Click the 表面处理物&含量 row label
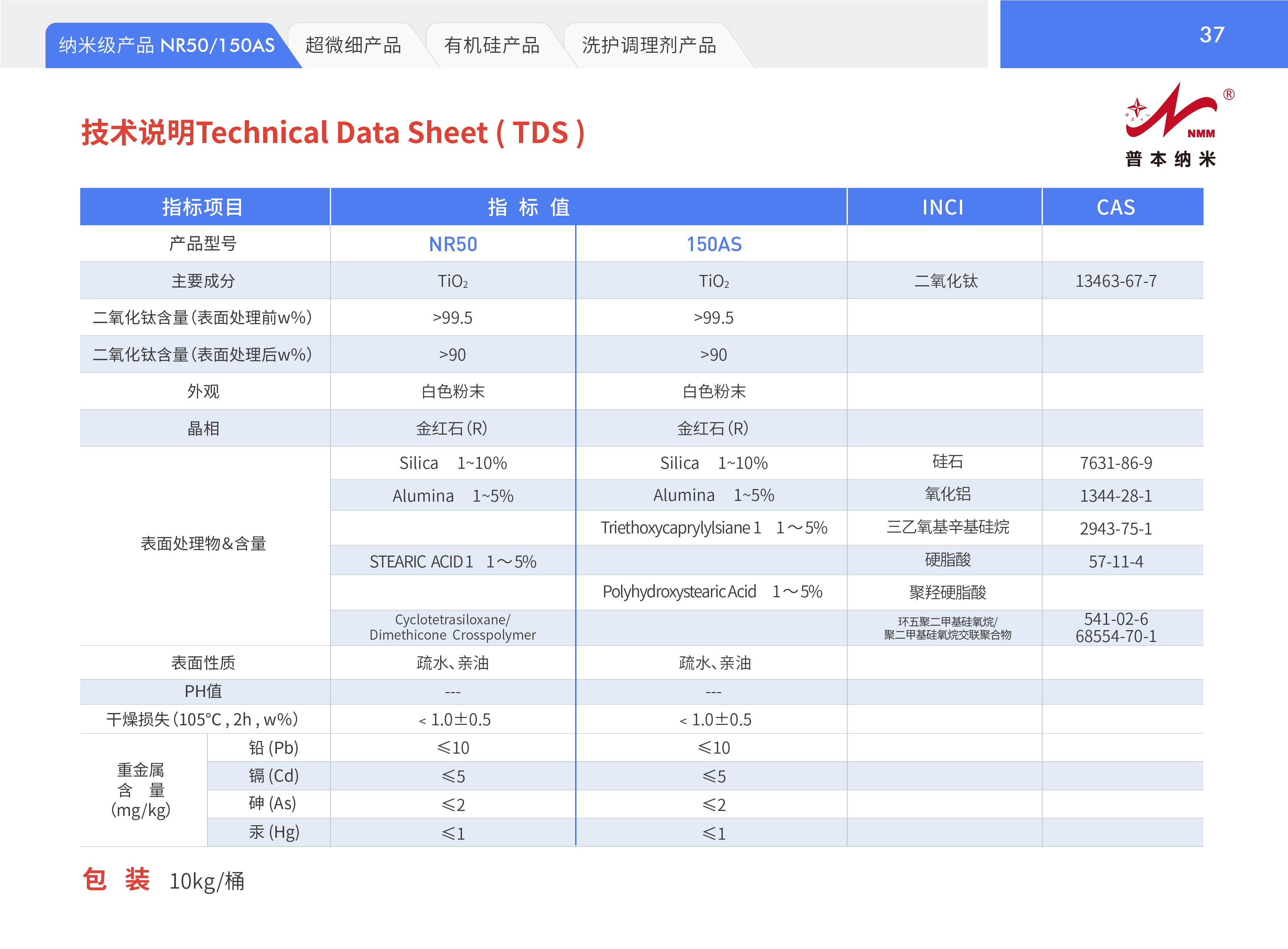1288x949 pixels. 203,543
